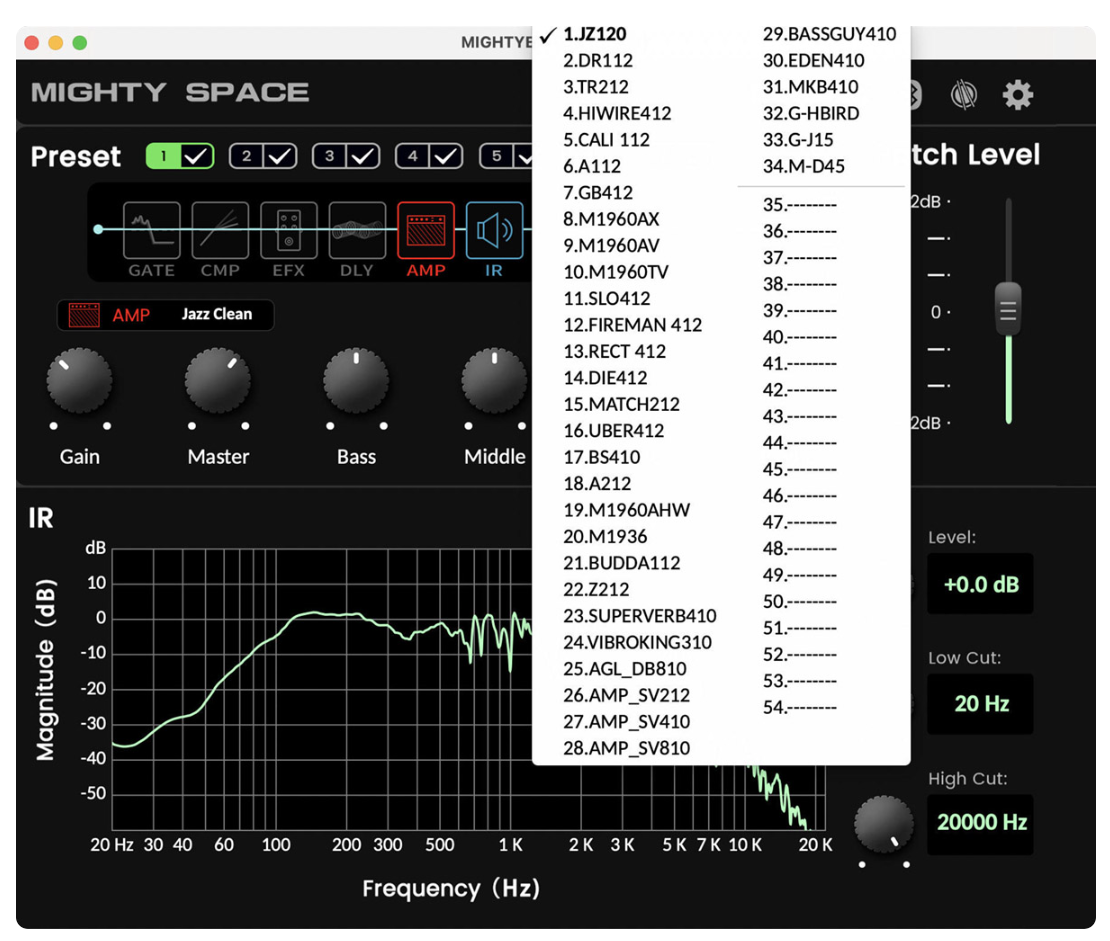Select the AMP block in signal chain
The width and height of the screenshot is (1110, 941).
(x=426, y=231)
